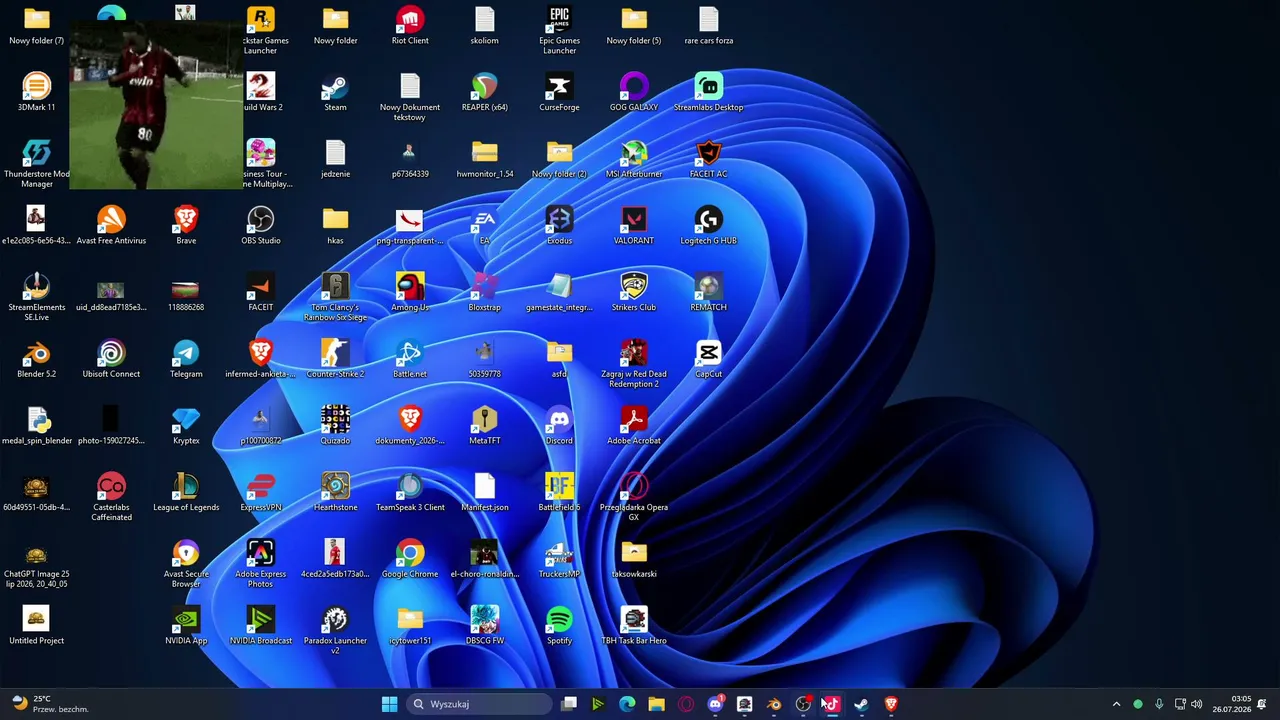The height and width of the screenshot is (720, 1280).
Task: Select the League of Legends shortcut
Action: coord(186,492)
